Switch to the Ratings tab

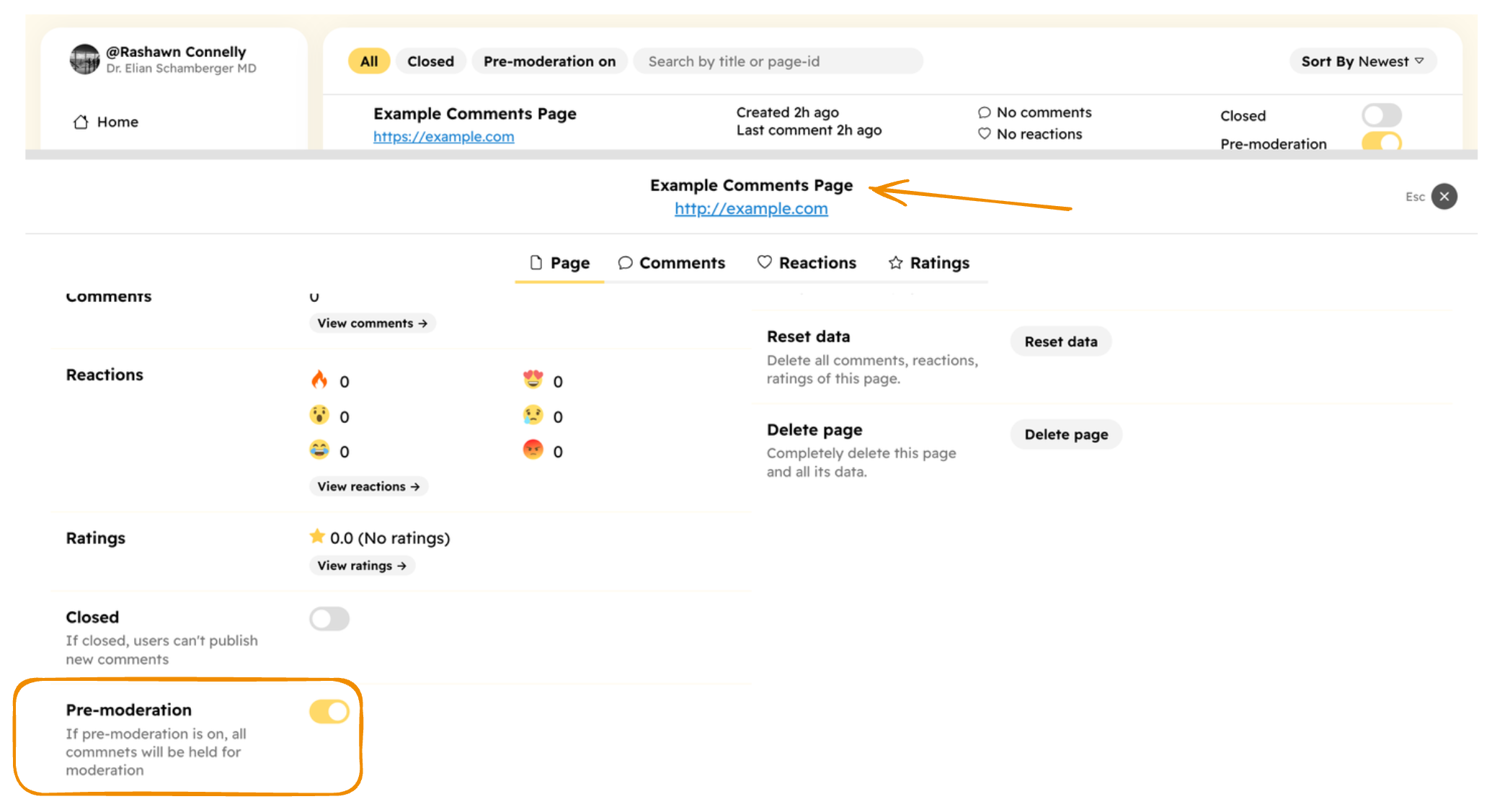929,263
